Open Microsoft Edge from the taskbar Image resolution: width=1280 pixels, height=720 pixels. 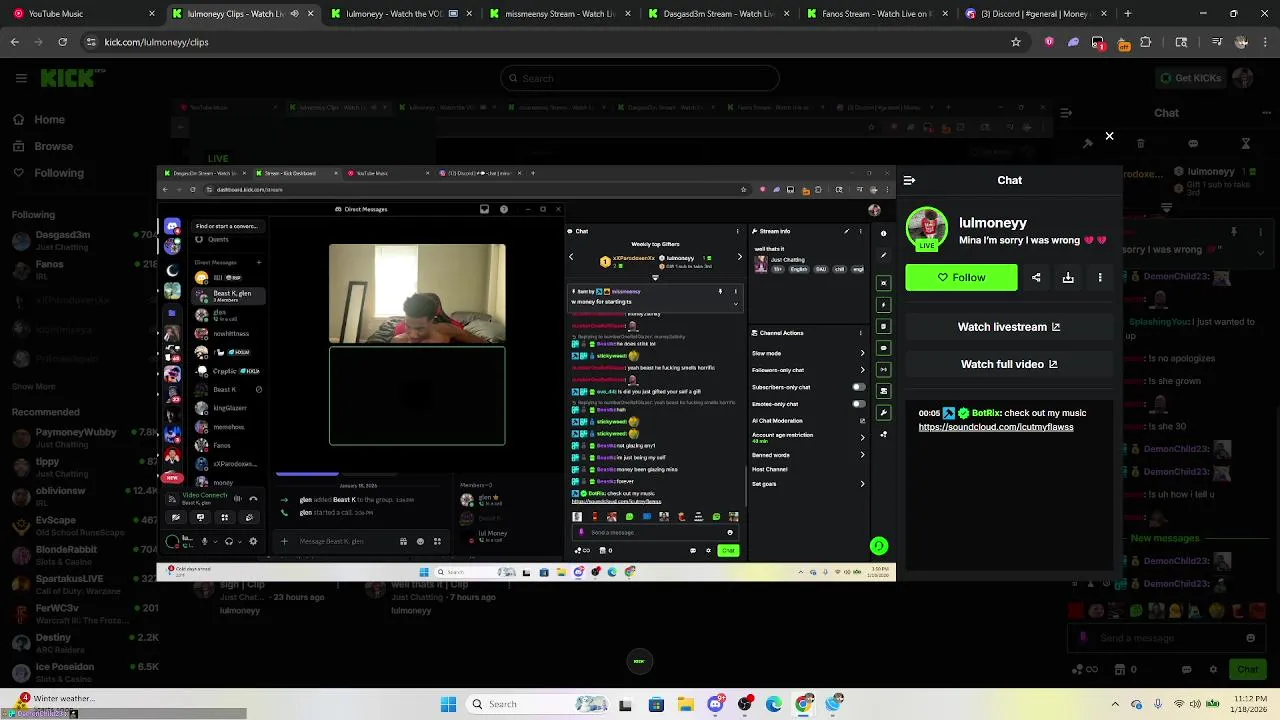coord(774,704)
